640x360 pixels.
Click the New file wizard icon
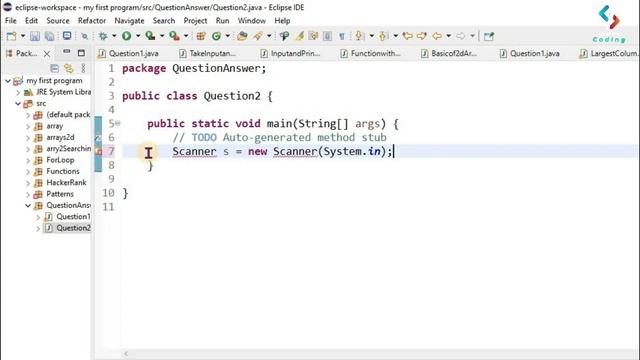pos(11,36)
